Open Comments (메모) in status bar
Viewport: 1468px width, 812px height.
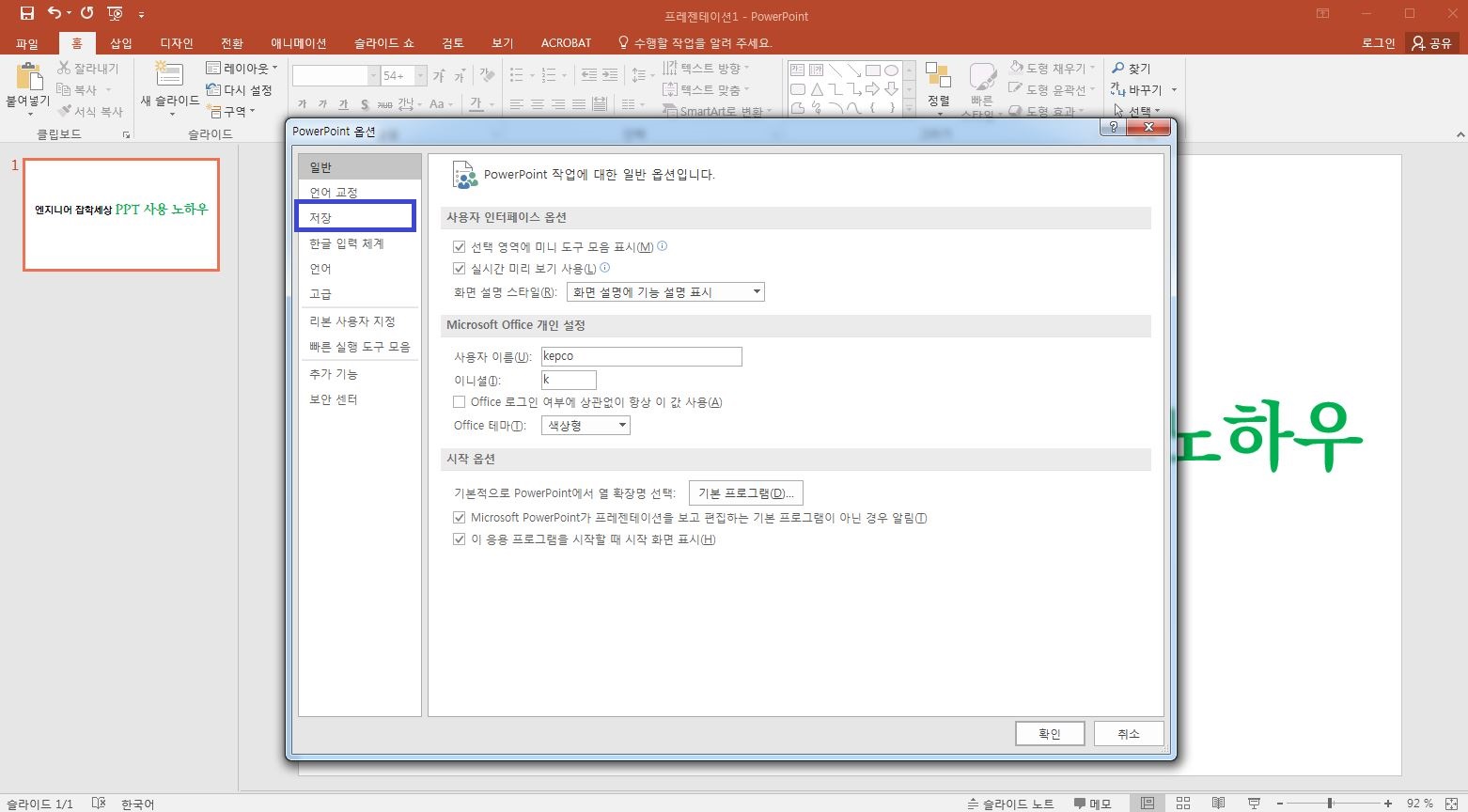[1093, 804]
